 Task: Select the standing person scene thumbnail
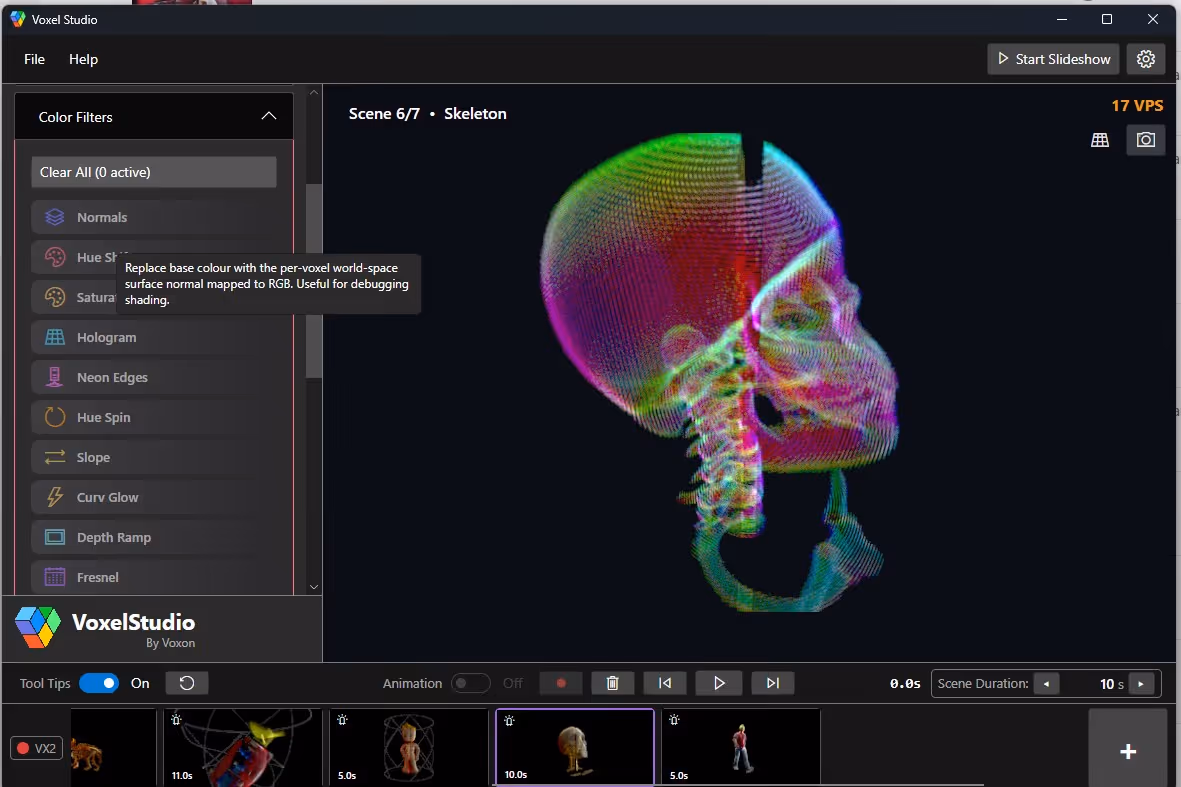(x=740, y=747)
